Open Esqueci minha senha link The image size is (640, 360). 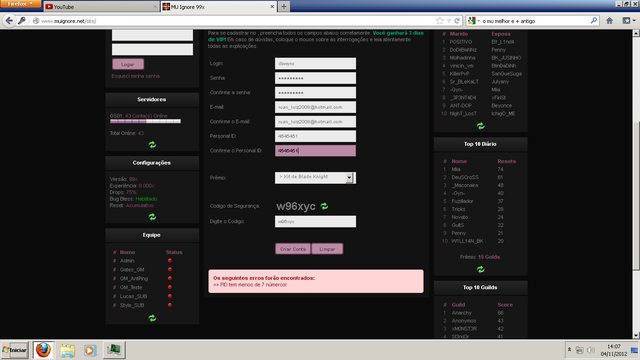coord(136,76)
